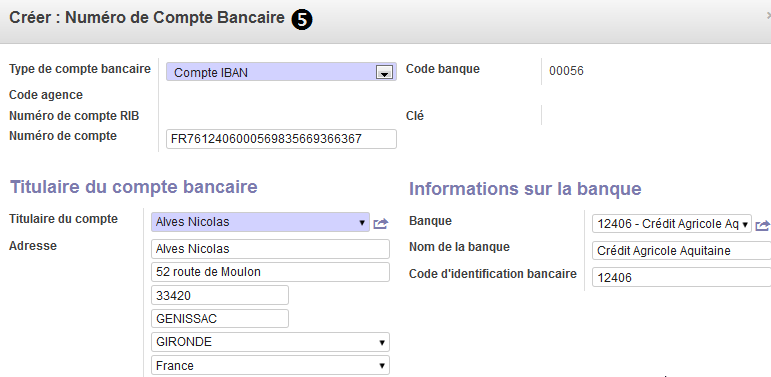Expand the Type de compte bancaire dropdown
The width and height of the screenshot is (771, 377).
(x=281, y=72)
